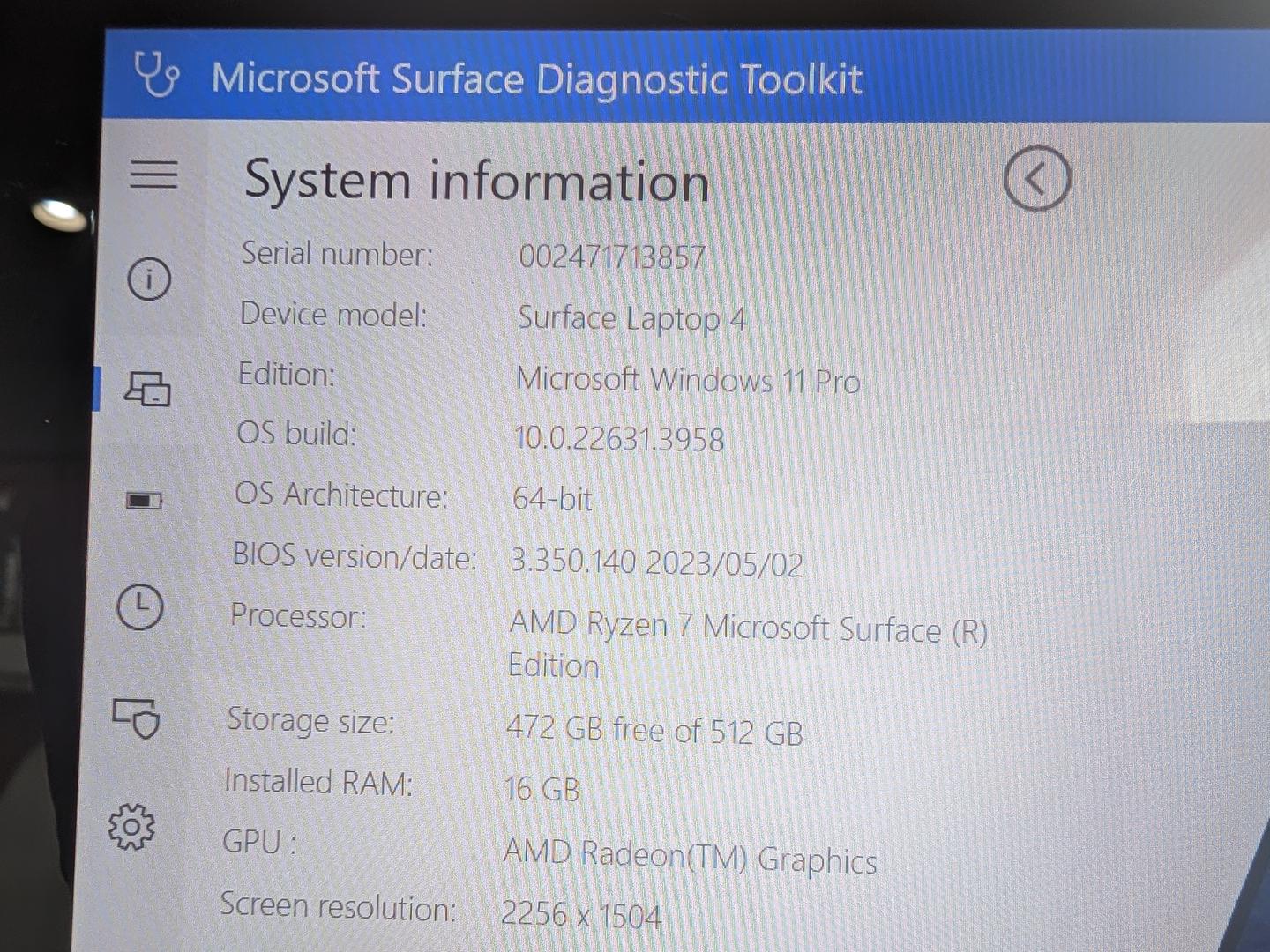Click the Storage size label
Screen dimensions: 1270x952
[x=310, y=721]
